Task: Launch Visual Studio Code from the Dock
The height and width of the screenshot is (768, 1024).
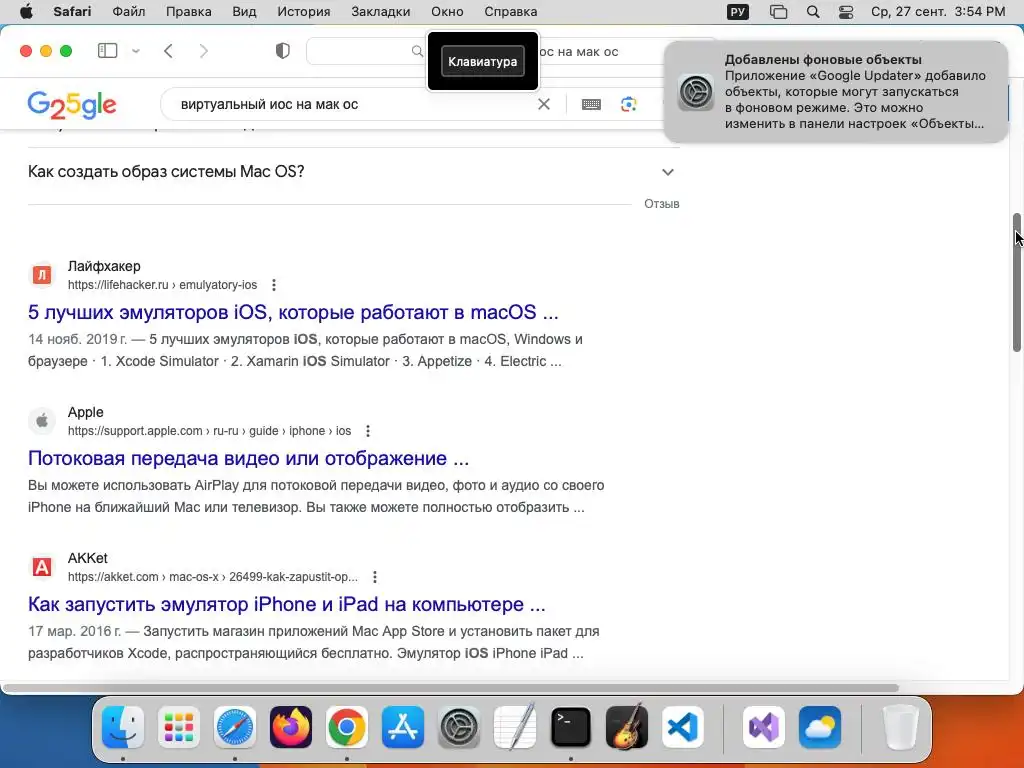Action: coord(682,728)
